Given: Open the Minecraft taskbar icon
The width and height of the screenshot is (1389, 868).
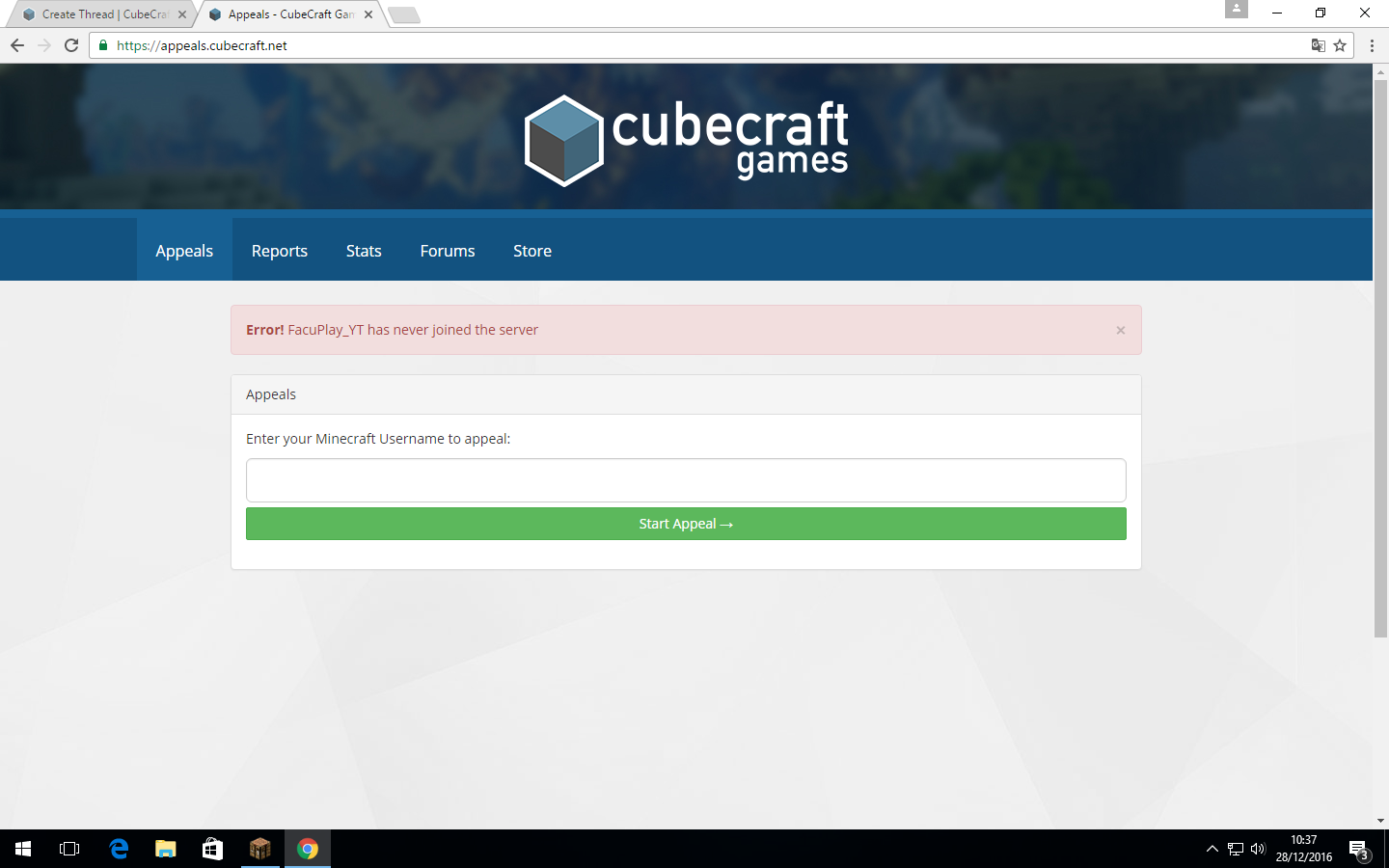Looking at the screenshot, I should [260, 849].
